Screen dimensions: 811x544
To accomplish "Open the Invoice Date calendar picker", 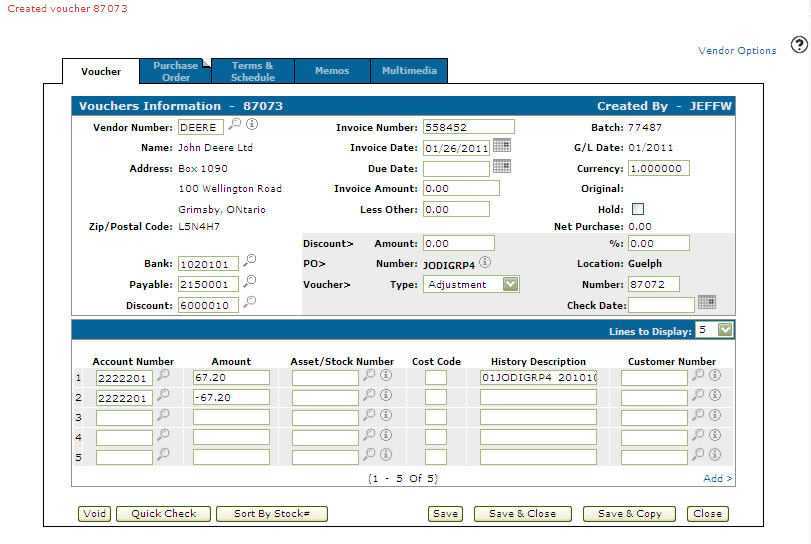I will pyautogui.click(x=502, y=145).
